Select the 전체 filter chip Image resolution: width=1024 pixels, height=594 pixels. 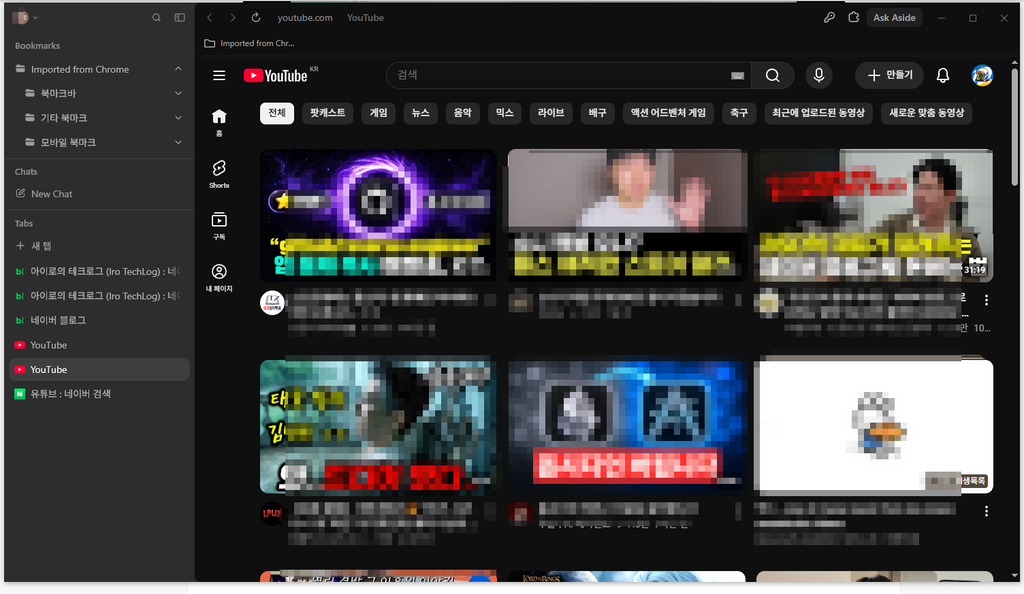point(277,113)
